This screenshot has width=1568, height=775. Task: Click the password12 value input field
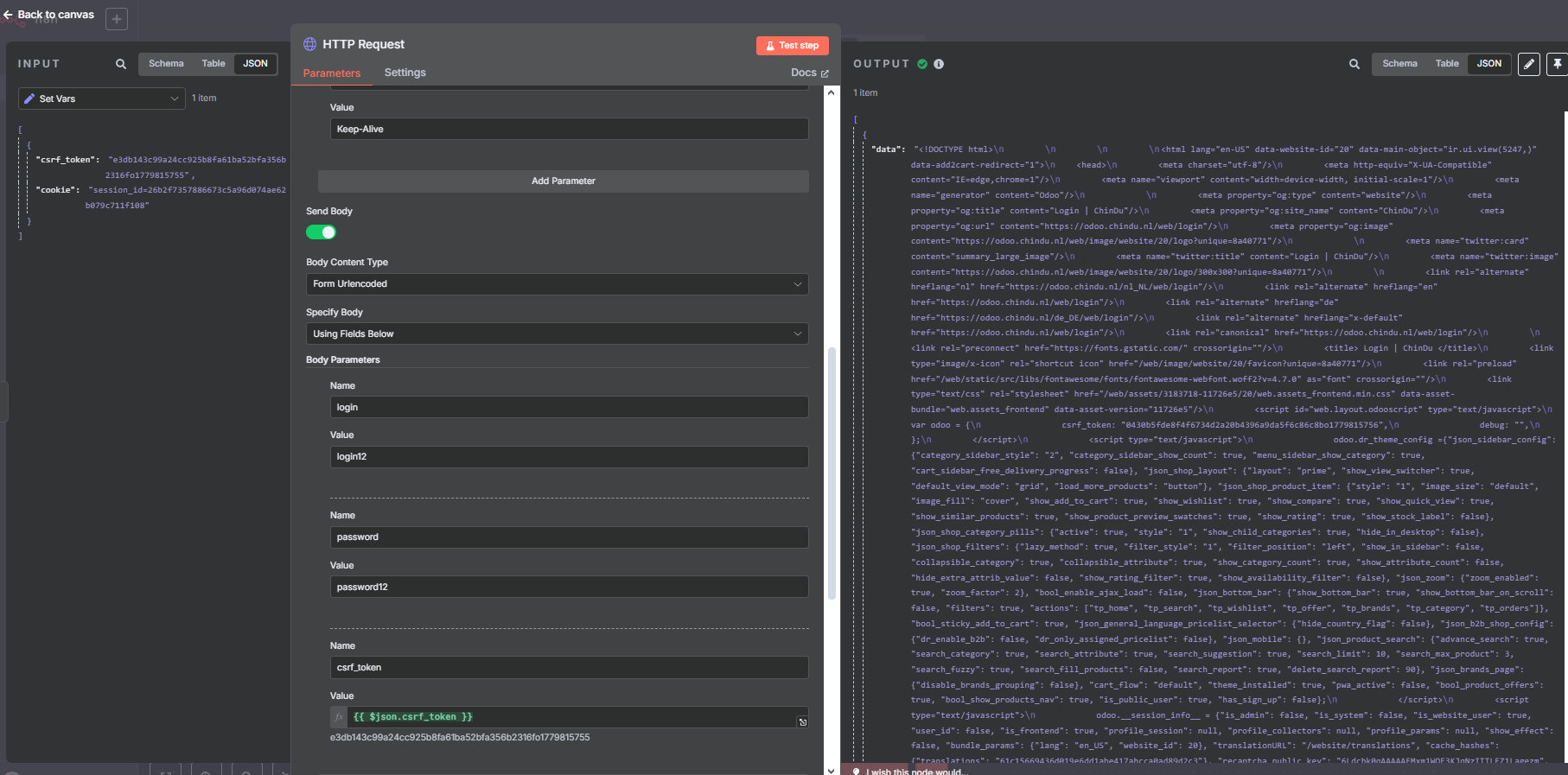(569, 588)
